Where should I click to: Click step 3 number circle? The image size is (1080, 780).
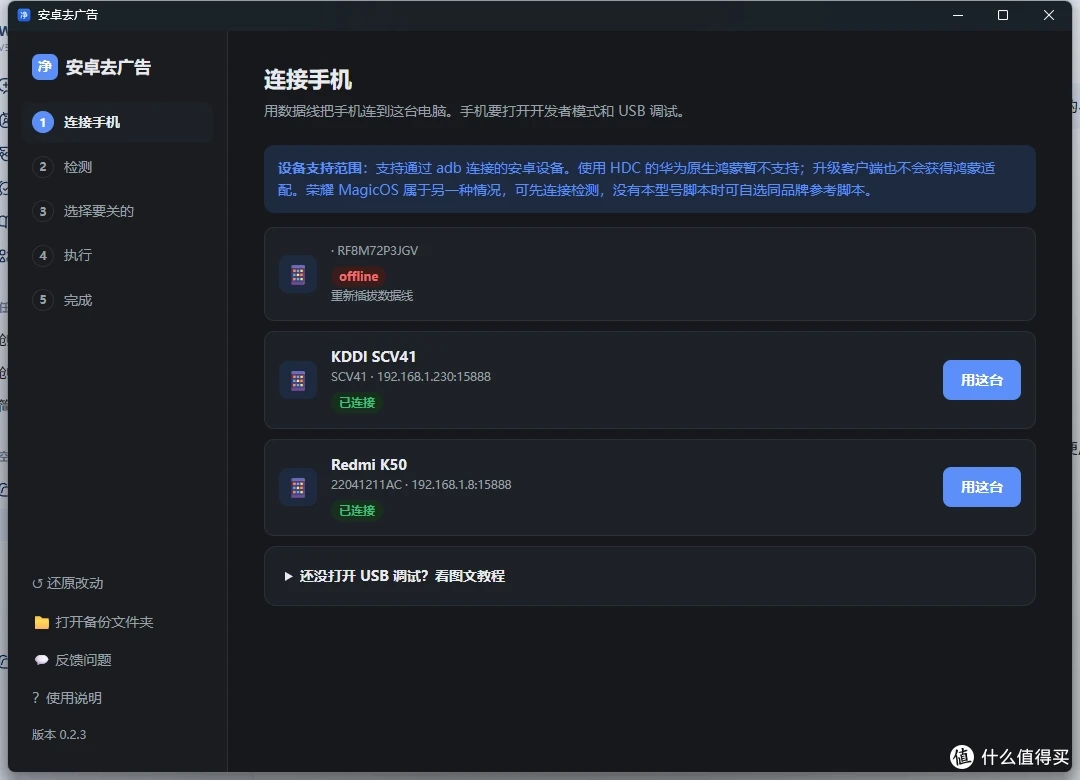(43, 211)
